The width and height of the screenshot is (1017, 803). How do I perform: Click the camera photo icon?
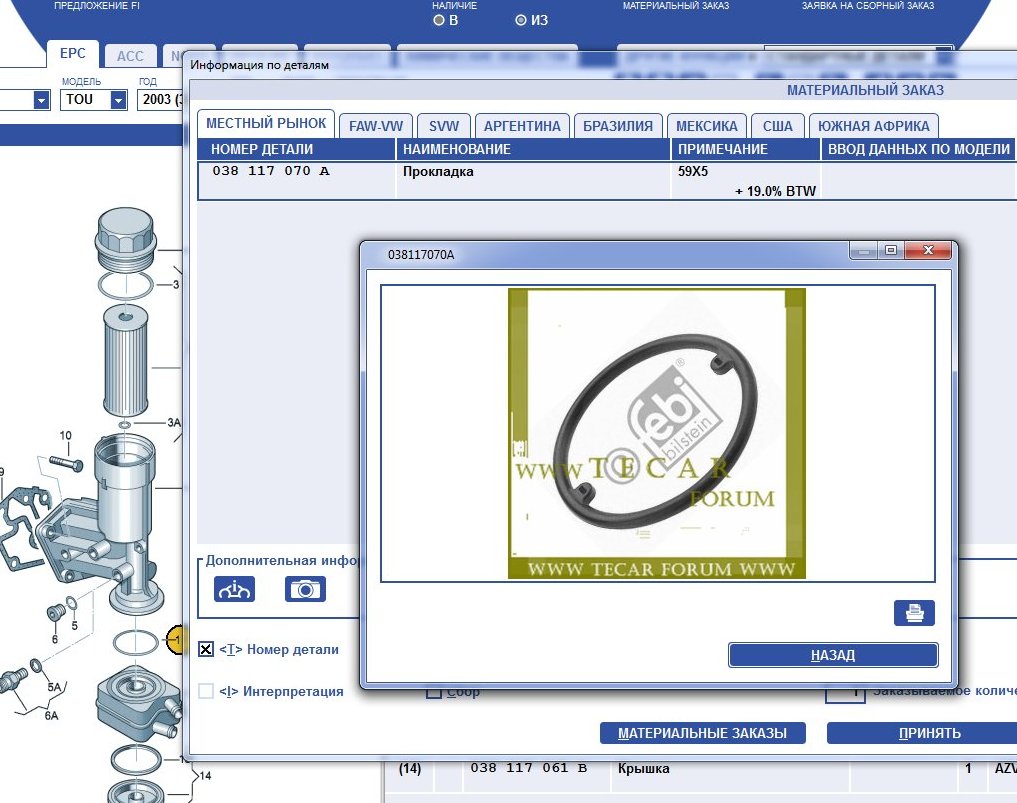pyautogui.click(x=305, y=590)
